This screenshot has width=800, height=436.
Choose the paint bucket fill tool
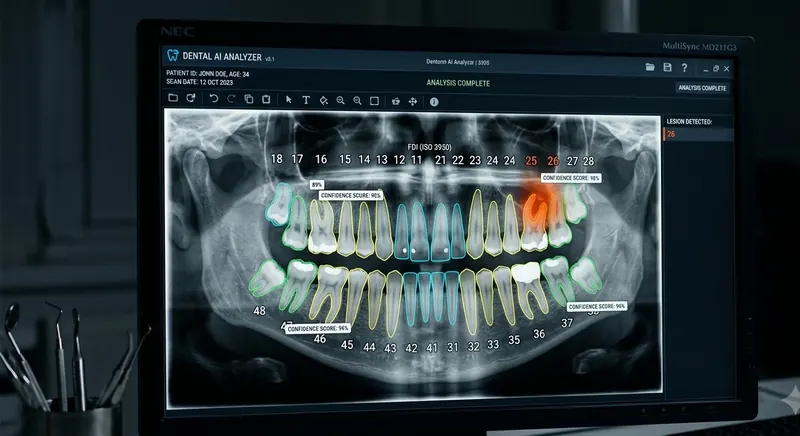pyautogui.click(x=323, y=100)
